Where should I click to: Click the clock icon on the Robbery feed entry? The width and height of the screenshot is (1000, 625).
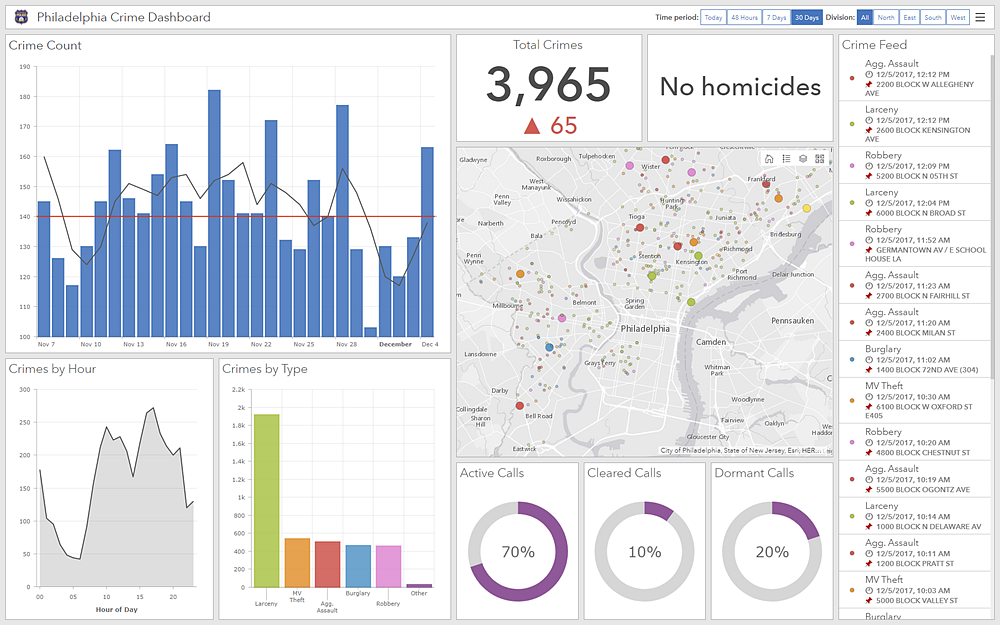coord(868,166)
